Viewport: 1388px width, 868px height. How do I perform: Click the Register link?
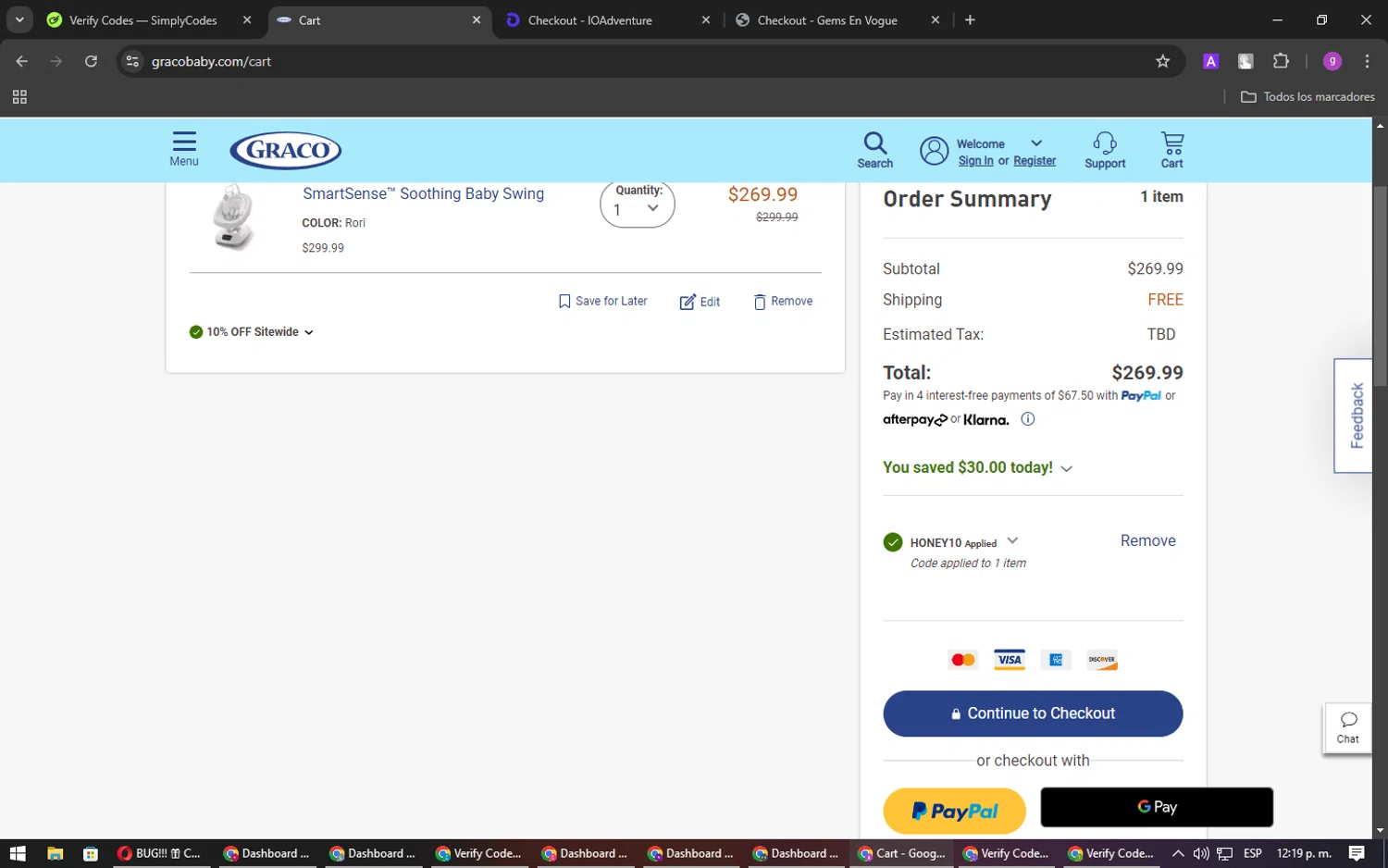pyautogui.click(x=1035, y=161)
